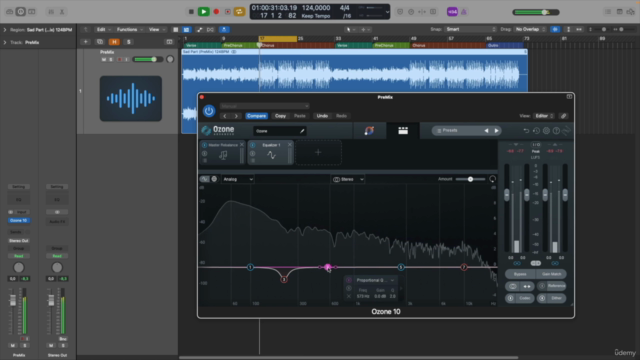Select previous Ozone preset with left arrow

[x=486, y=131]
